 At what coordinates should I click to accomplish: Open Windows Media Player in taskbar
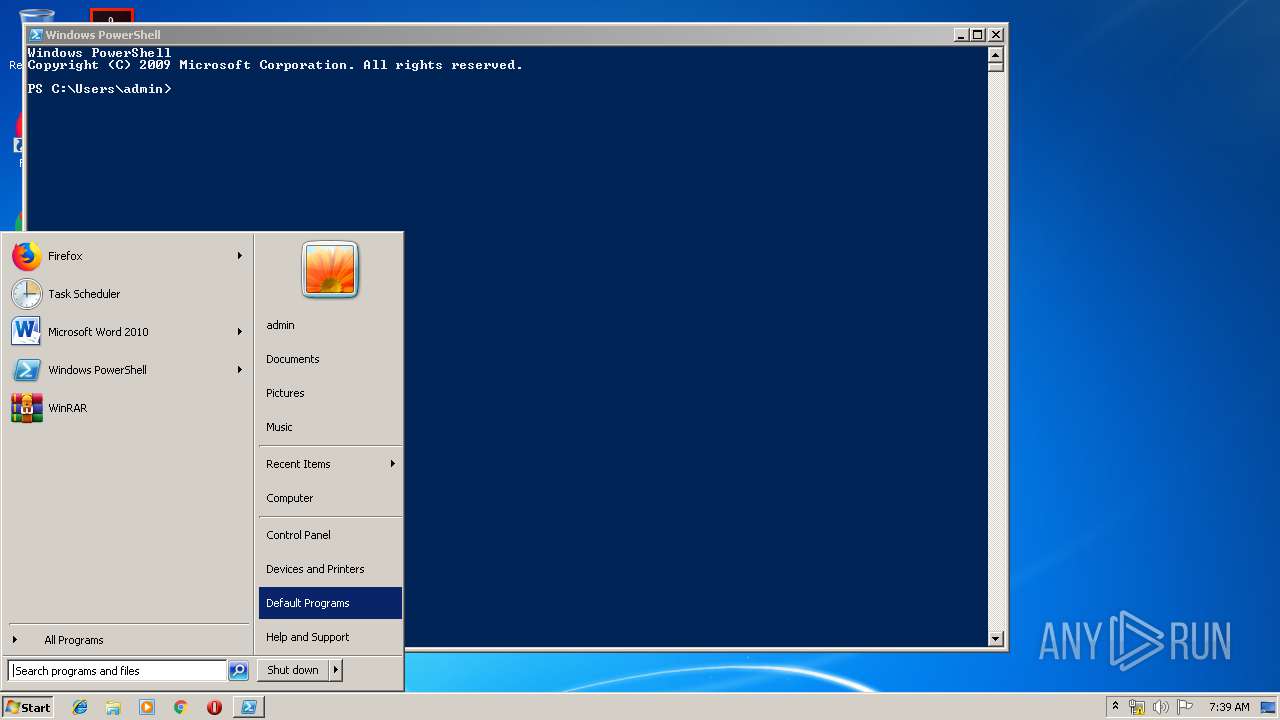(x=147, y=707)
